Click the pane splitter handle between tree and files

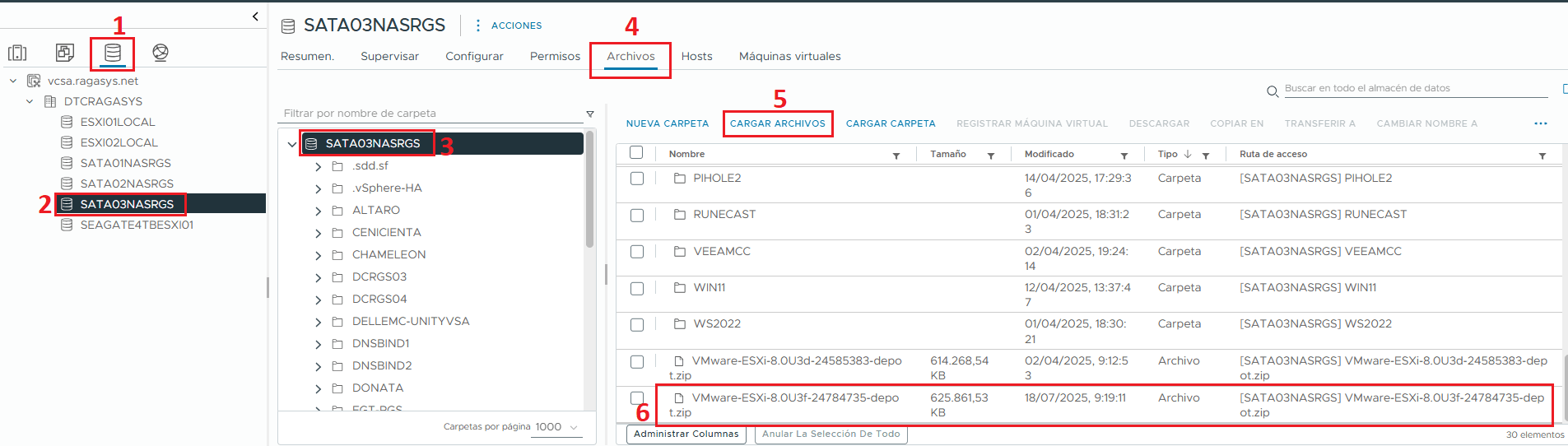point(606,275)
